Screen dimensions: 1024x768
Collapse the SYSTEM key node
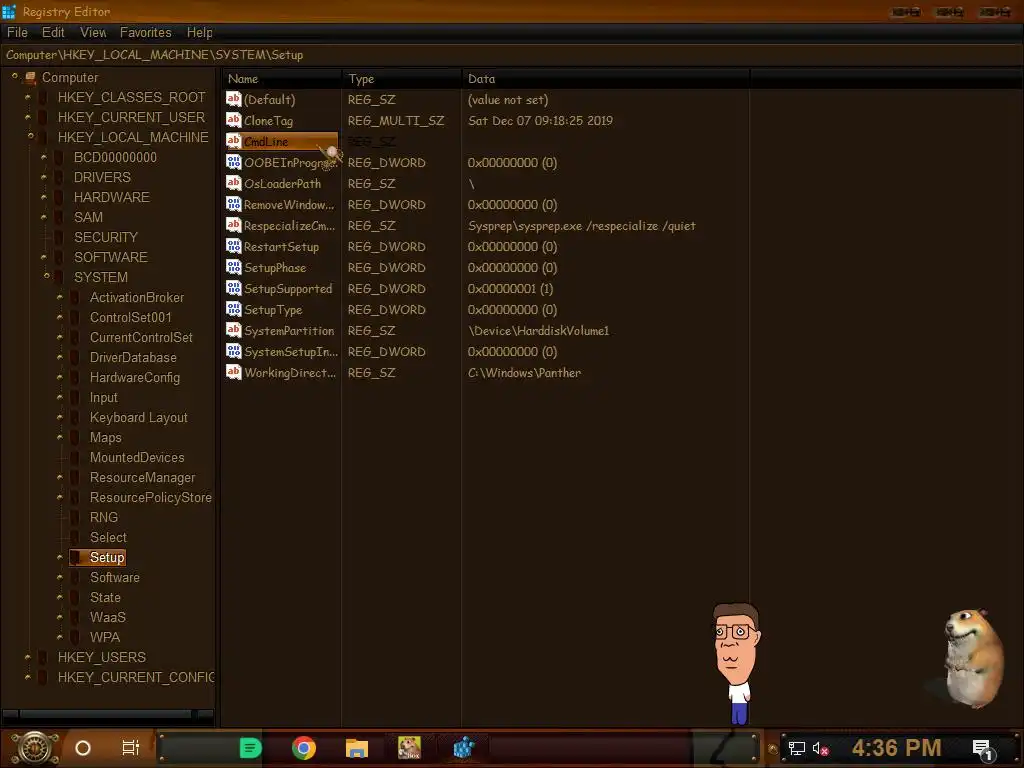(x=46, y=276)
